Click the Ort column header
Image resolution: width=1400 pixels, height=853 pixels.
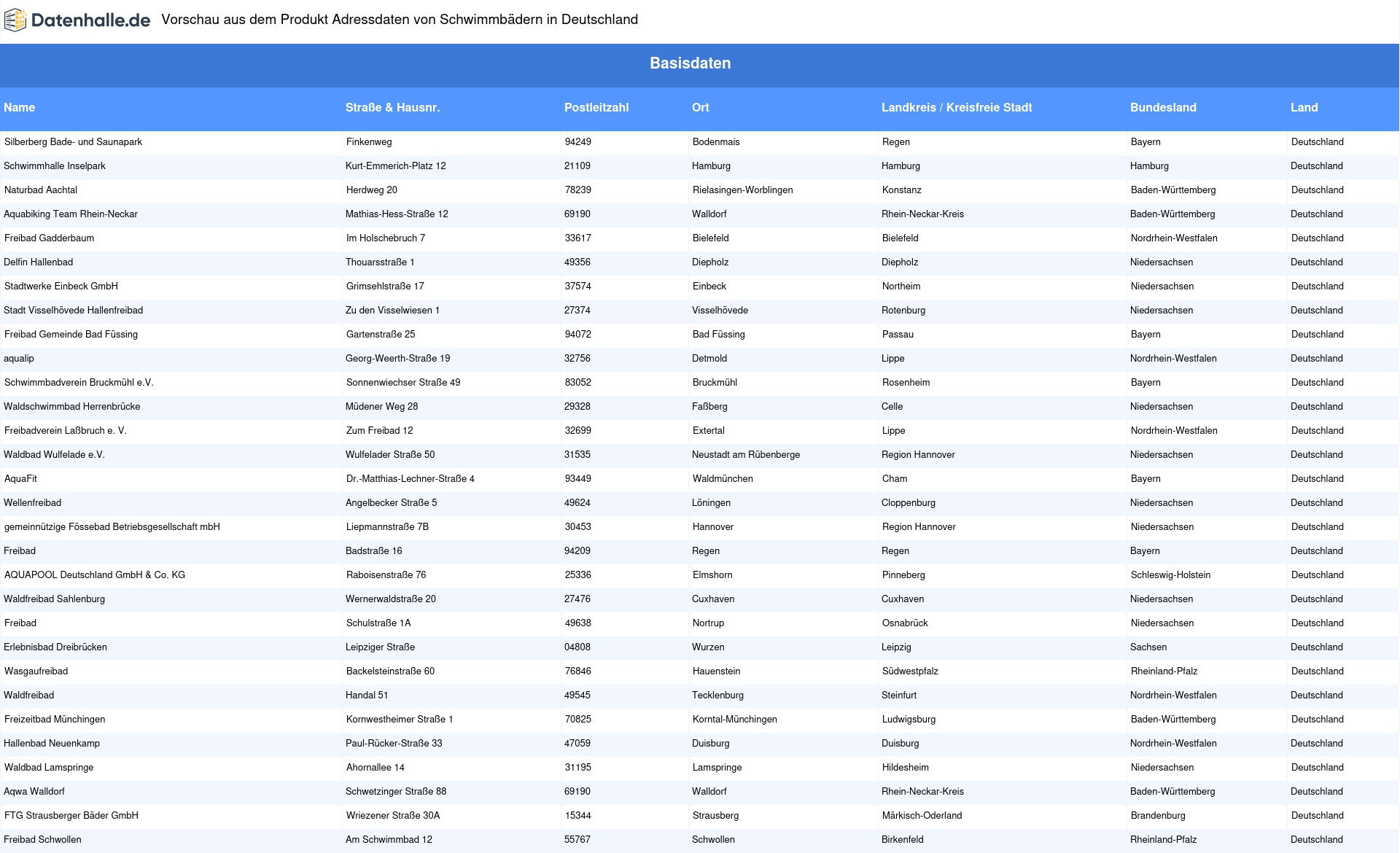[701, 108]
